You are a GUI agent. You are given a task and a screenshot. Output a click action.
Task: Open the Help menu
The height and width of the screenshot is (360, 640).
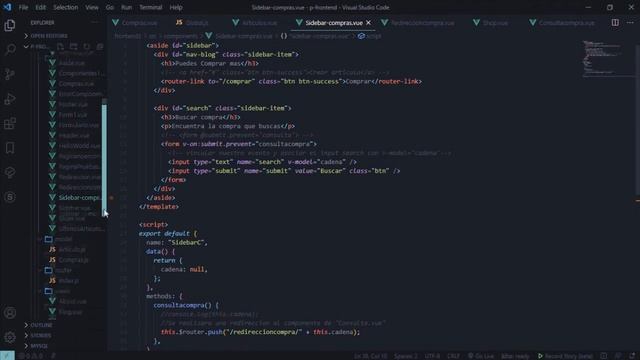pos(176,7)
